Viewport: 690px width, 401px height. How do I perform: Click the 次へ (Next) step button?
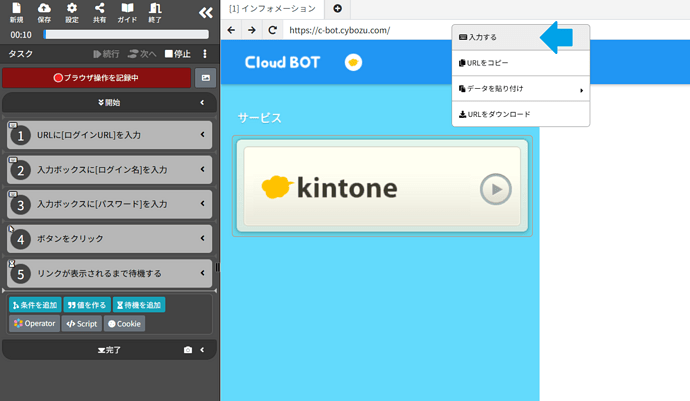point(142,54)
